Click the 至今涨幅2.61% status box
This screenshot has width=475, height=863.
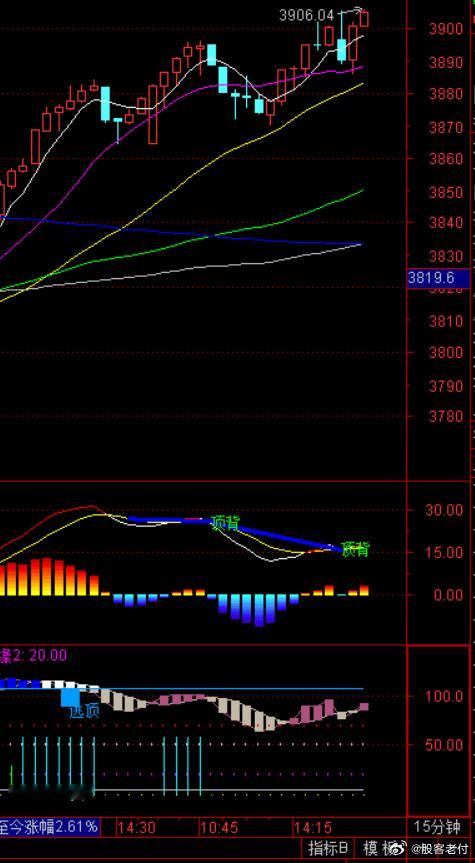[x=50, y=826]
